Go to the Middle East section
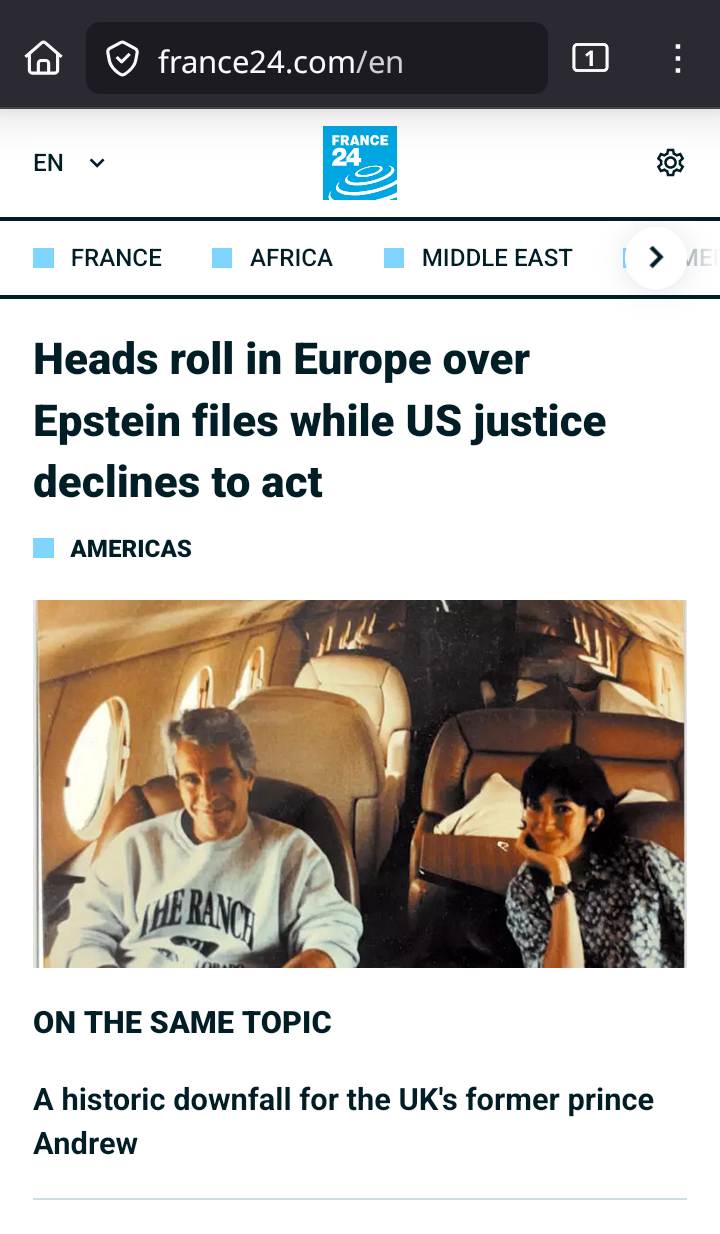 click(x=497, y=258)
